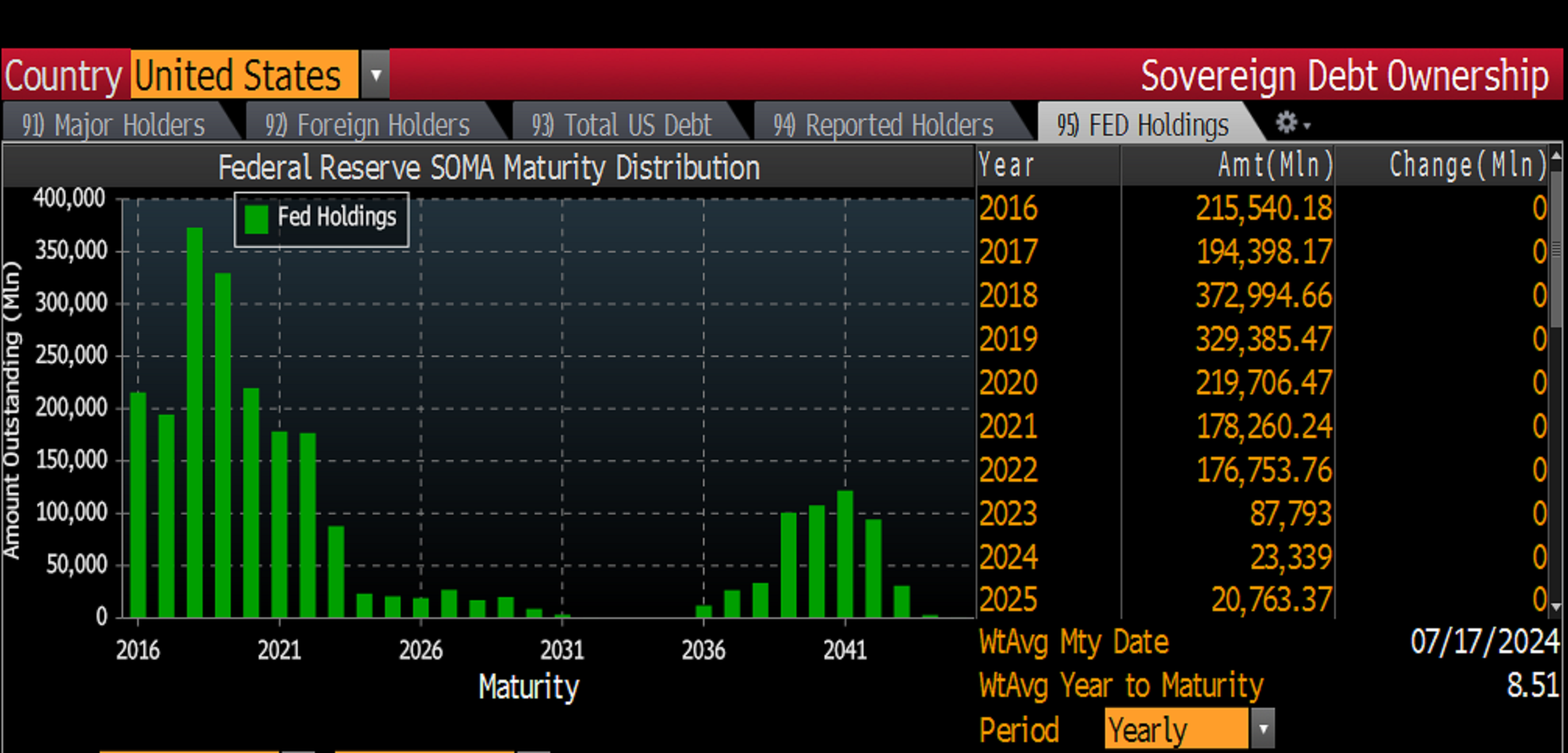Click the FED Holdings tab
This screenshot has height=753, width=1568.
coord(1142,125)
